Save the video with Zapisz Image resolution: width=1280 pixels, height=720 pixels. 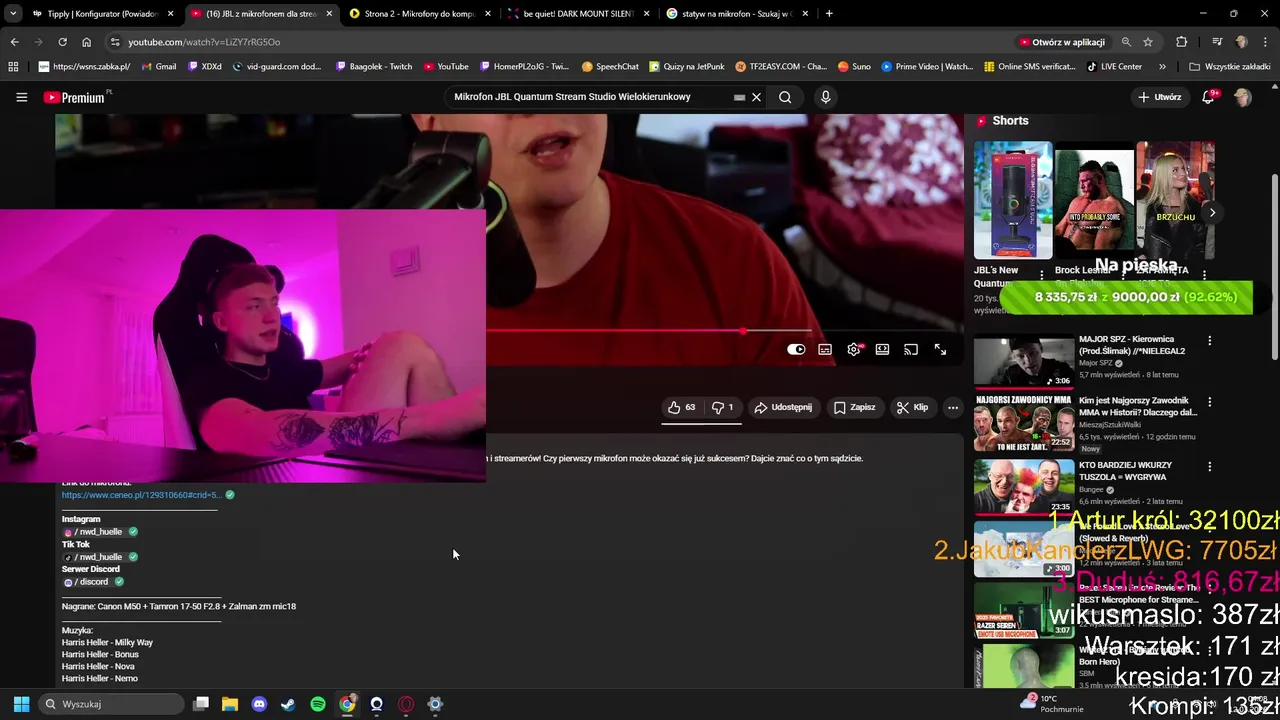(x=854, y=407)
